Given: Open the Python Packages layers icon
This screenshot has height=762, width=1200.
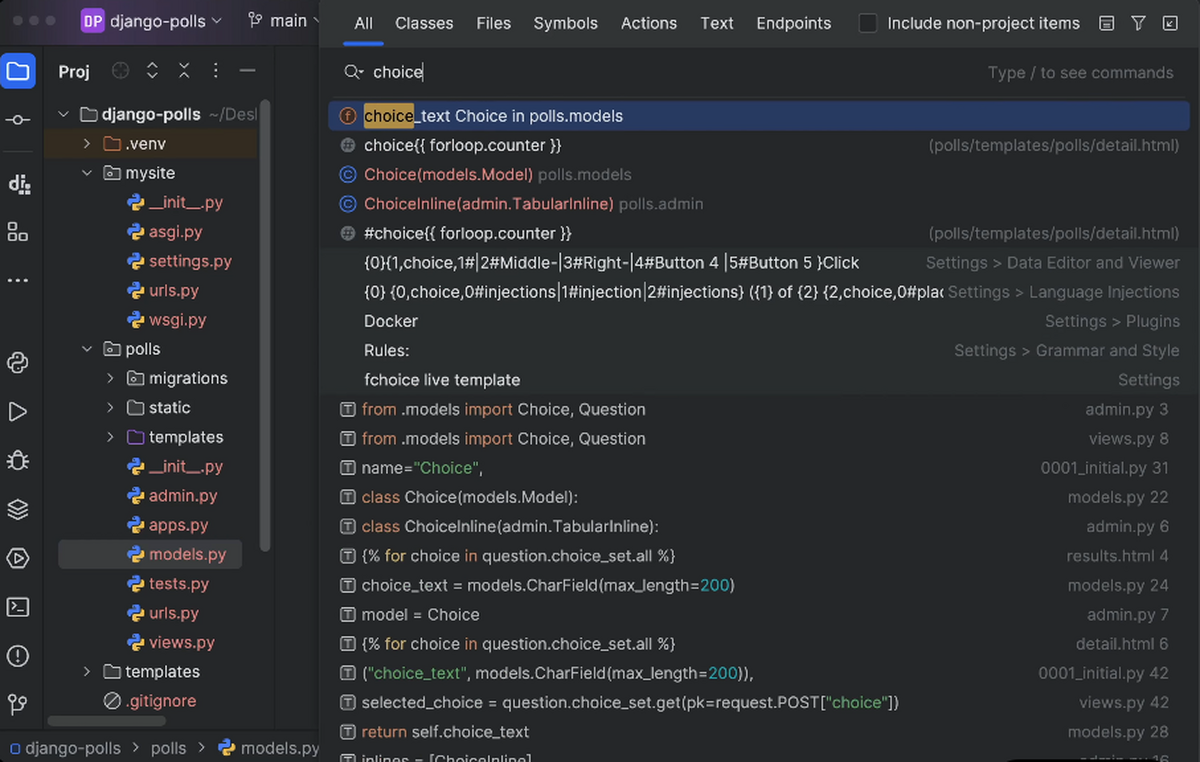Looking at the screenshot, I should coord(18,509).
